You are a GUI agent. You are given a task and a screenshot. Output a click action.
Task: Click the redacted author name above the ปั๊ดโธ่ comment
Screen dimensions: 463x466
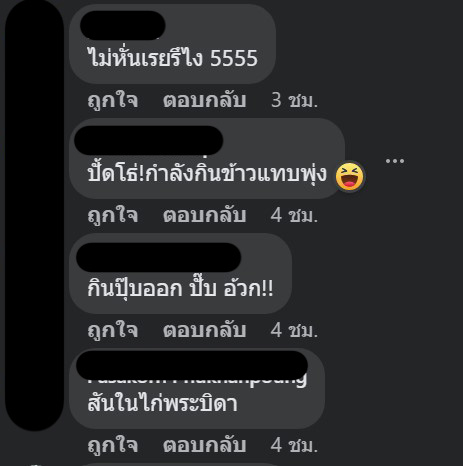coord(148,140)
